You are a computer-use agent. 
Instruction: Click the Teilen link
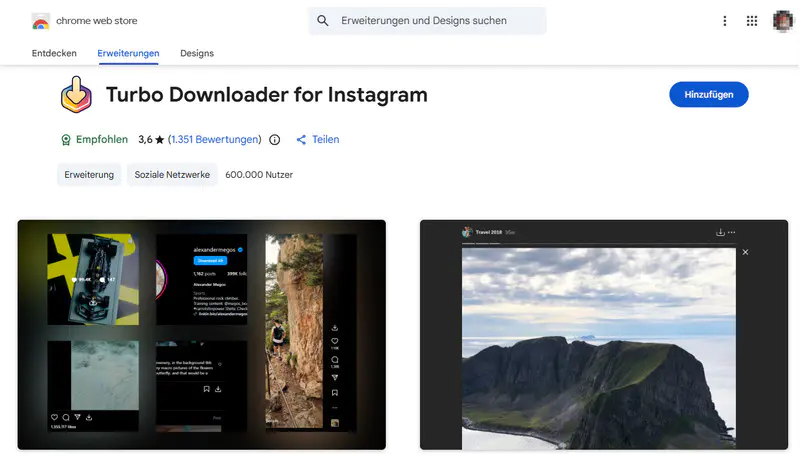(326, 140)
